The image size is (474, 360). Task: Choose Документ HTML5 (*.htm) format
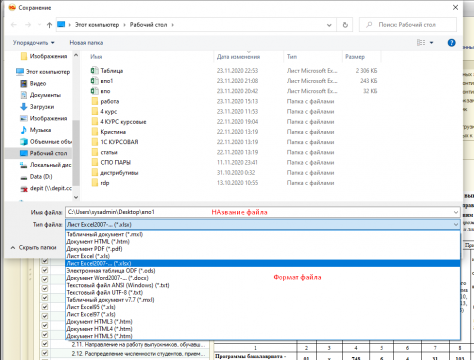(263, 336)
